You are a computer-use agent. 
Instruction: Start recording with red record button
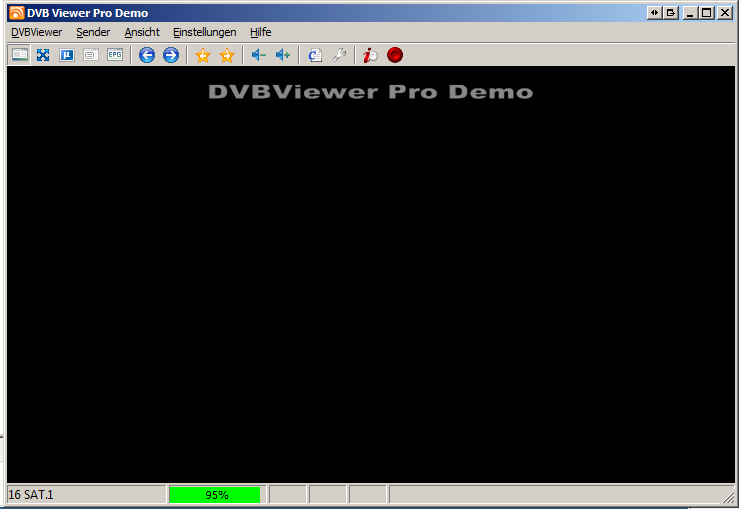coord(395,55)
